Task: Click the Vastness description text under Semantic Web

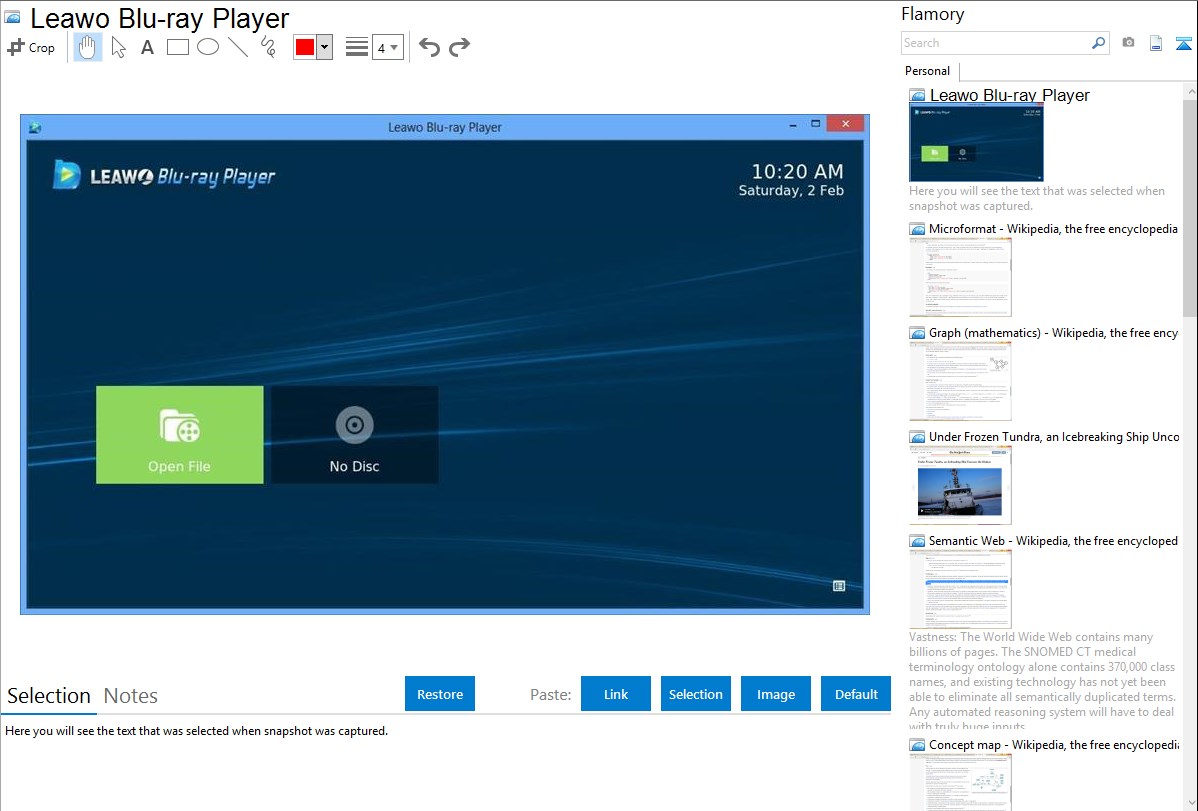Action: (1042, 681)
